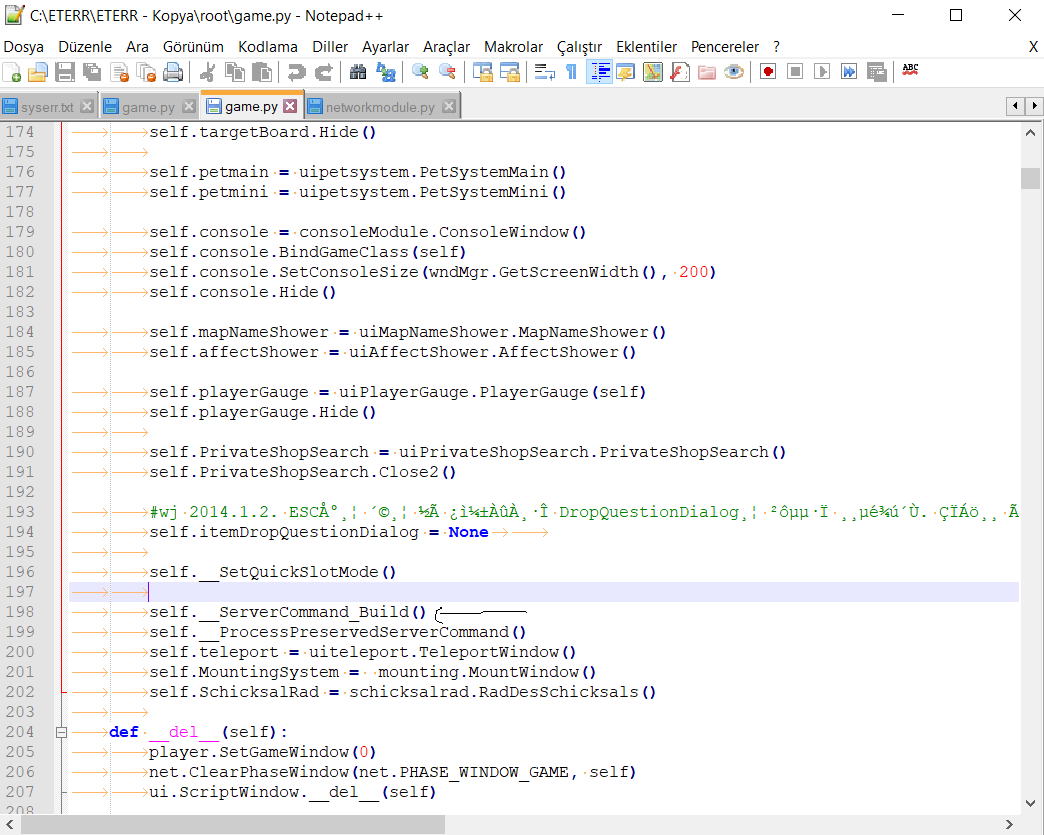
Task: Click the vertical scrollbar thumb
Action: [1030, 178]
